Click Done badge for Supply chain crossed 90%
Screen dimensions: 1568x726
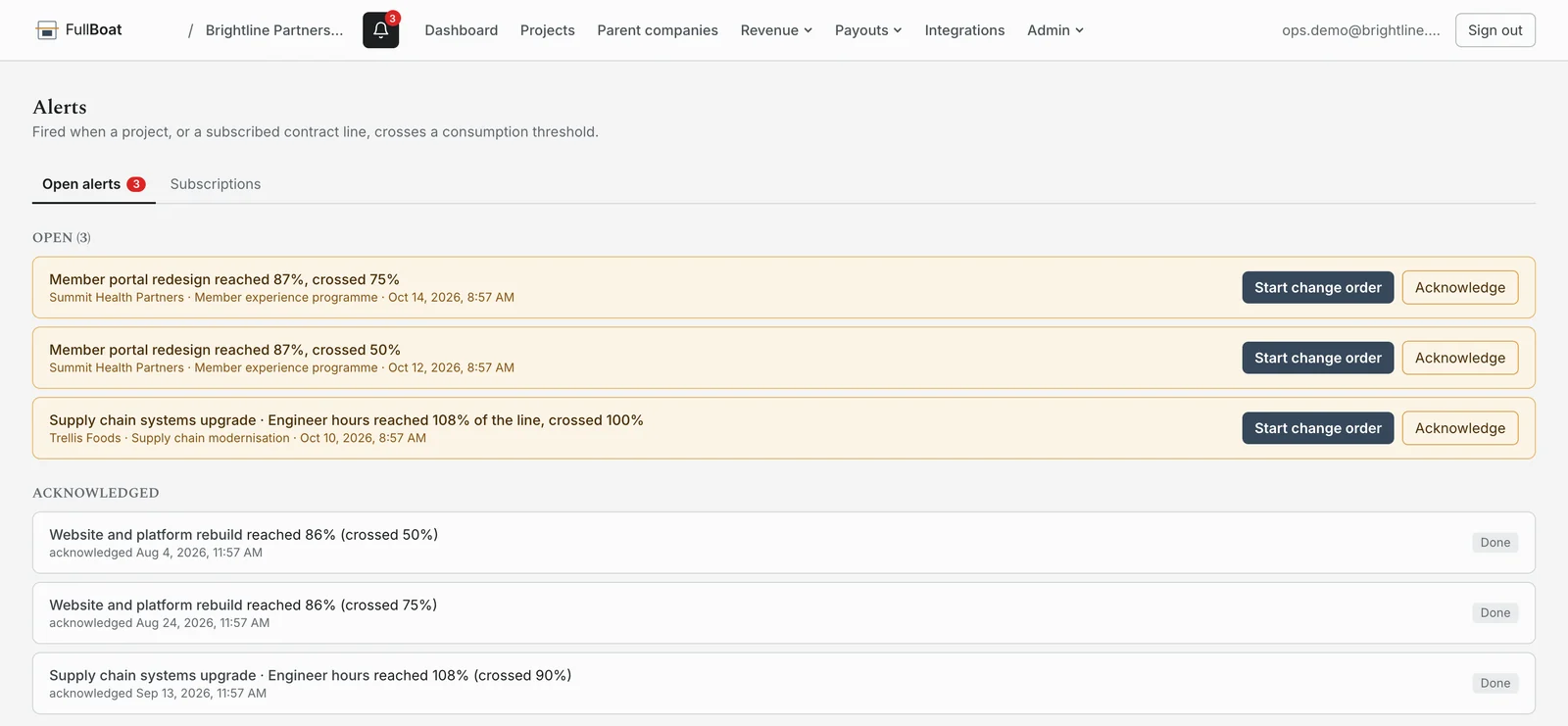click(x=1495, y=684)
